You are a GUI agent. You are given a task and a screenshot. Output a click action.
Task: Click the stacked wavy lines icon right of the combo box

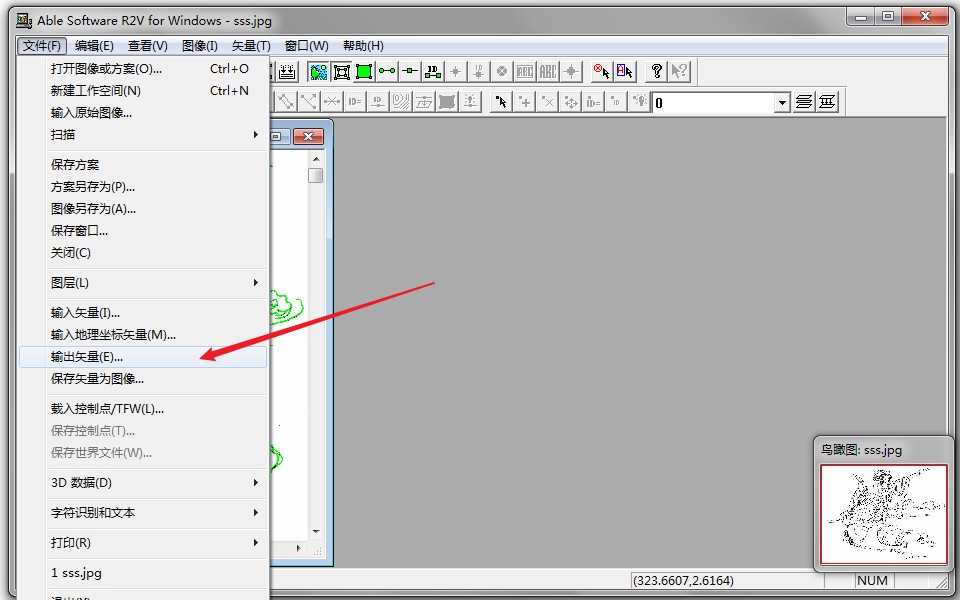point(803,102)
